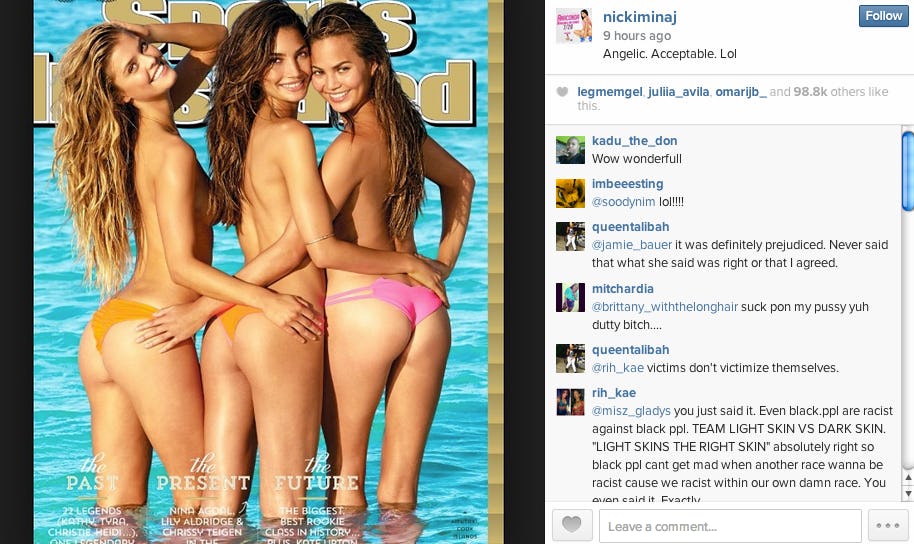Click mitchardia's avatar picture

click(x=570, y=298)
